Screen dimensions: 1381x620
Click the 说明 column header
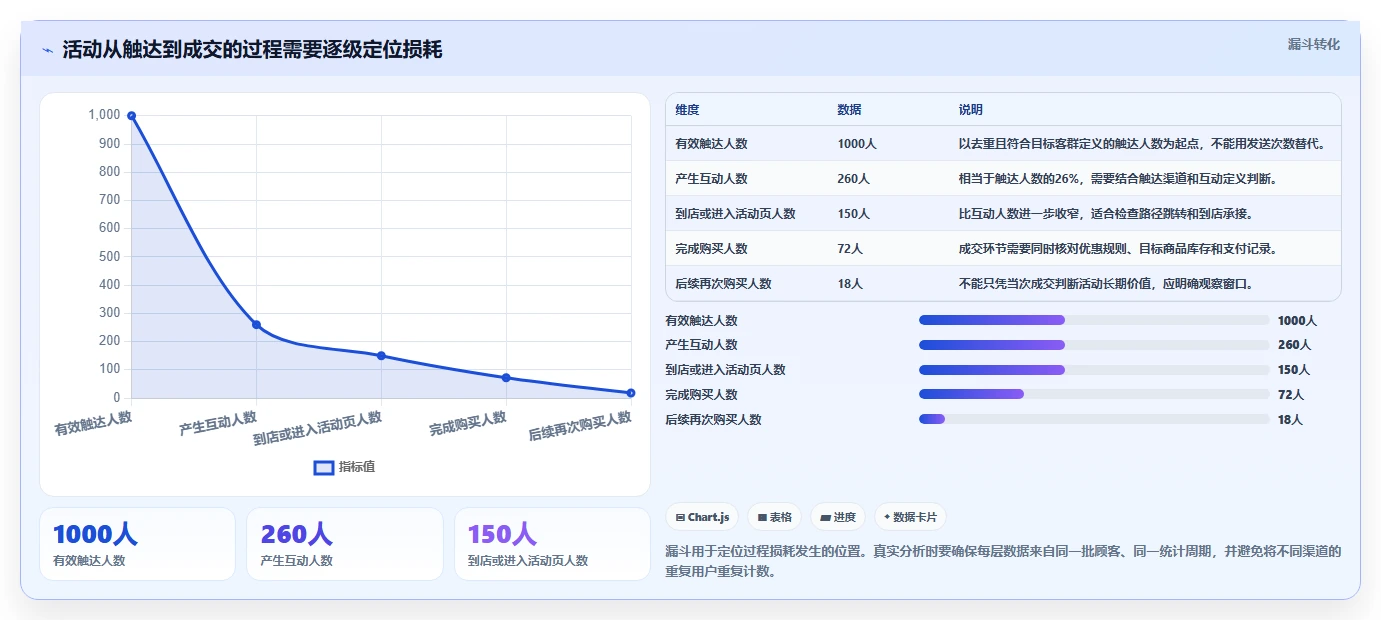970,110
